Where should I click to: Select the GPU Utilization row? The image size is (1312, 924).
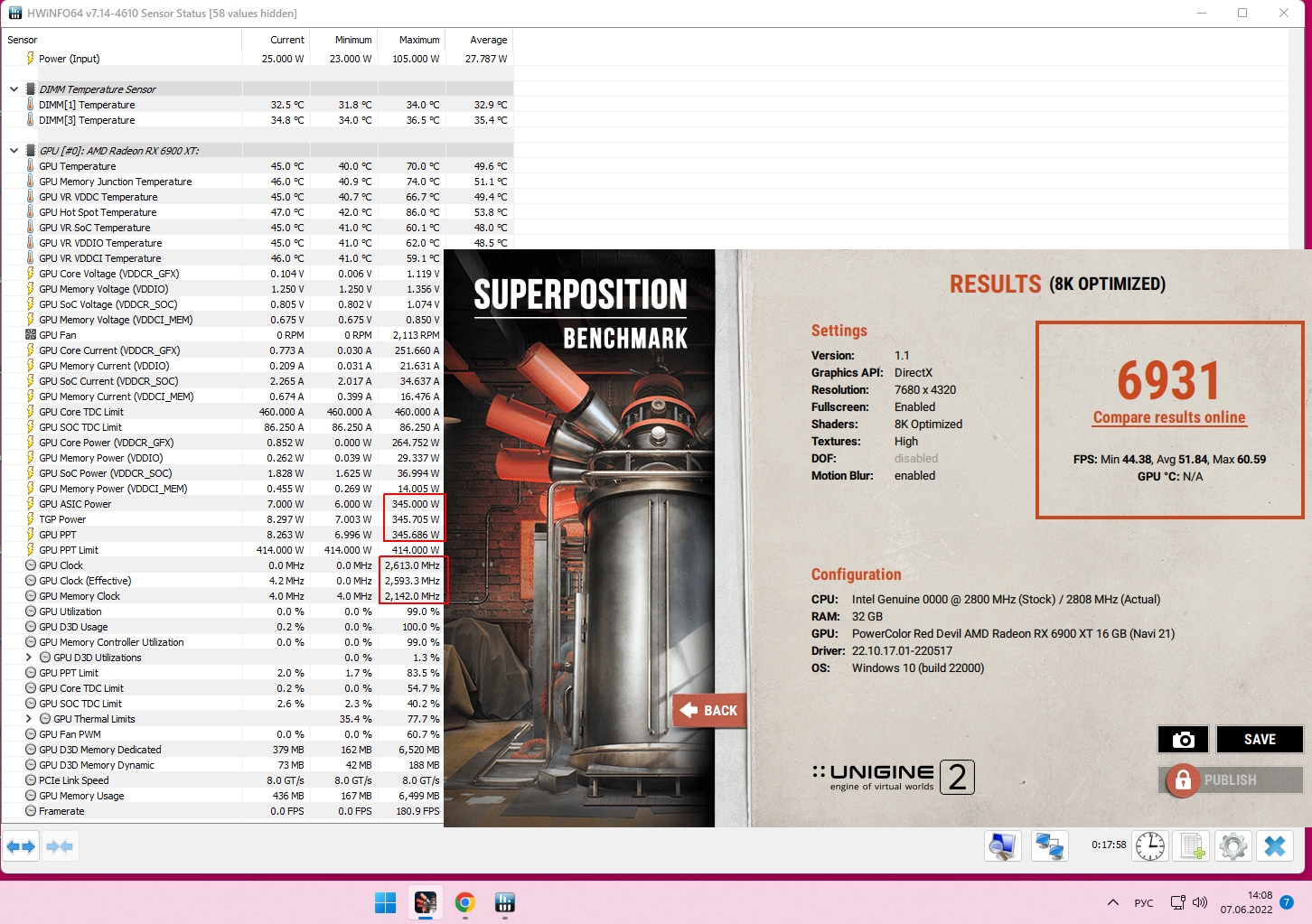(222, 611)
